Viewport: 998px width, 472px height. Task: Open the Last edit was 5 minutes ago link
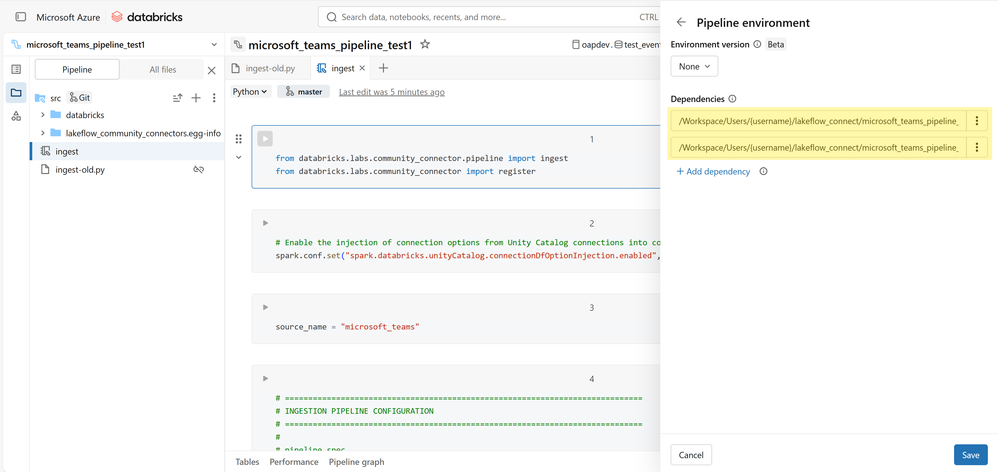pyautogui.click(x=391, y=92)
